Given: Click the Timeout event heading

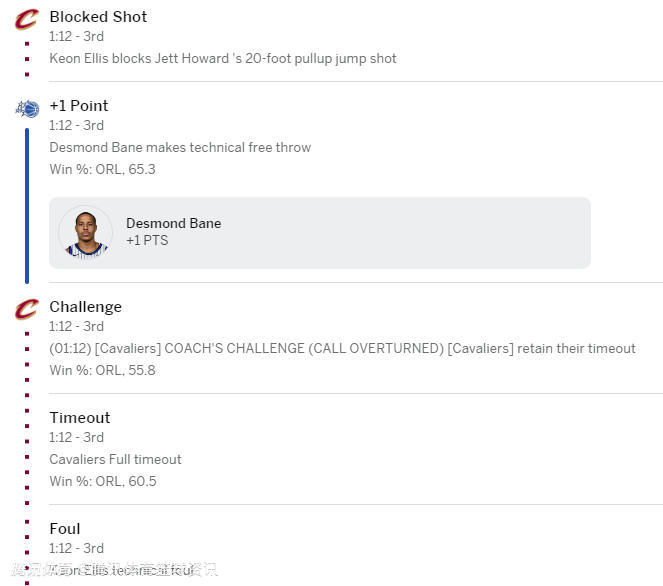Looking at the screenshot, I should tap(80, 418).
